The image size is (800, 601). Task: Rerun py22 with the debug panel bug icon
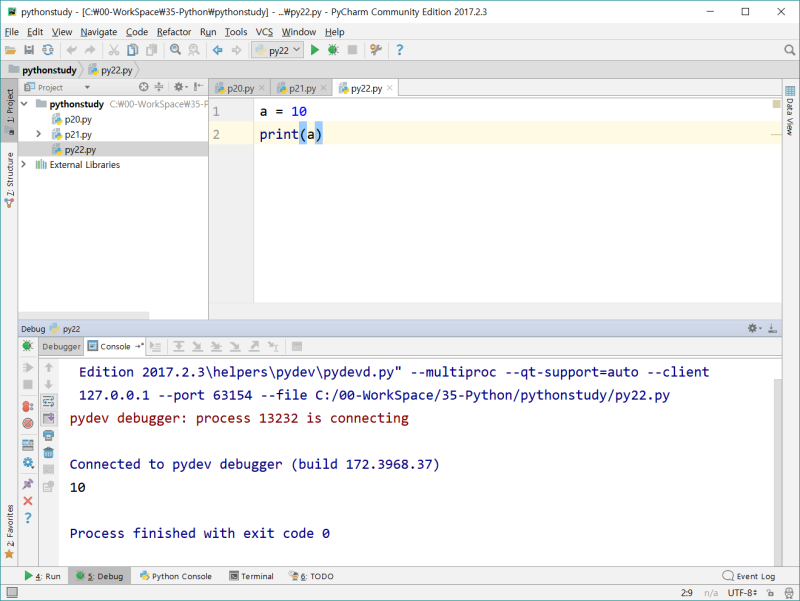click(28, 346)
